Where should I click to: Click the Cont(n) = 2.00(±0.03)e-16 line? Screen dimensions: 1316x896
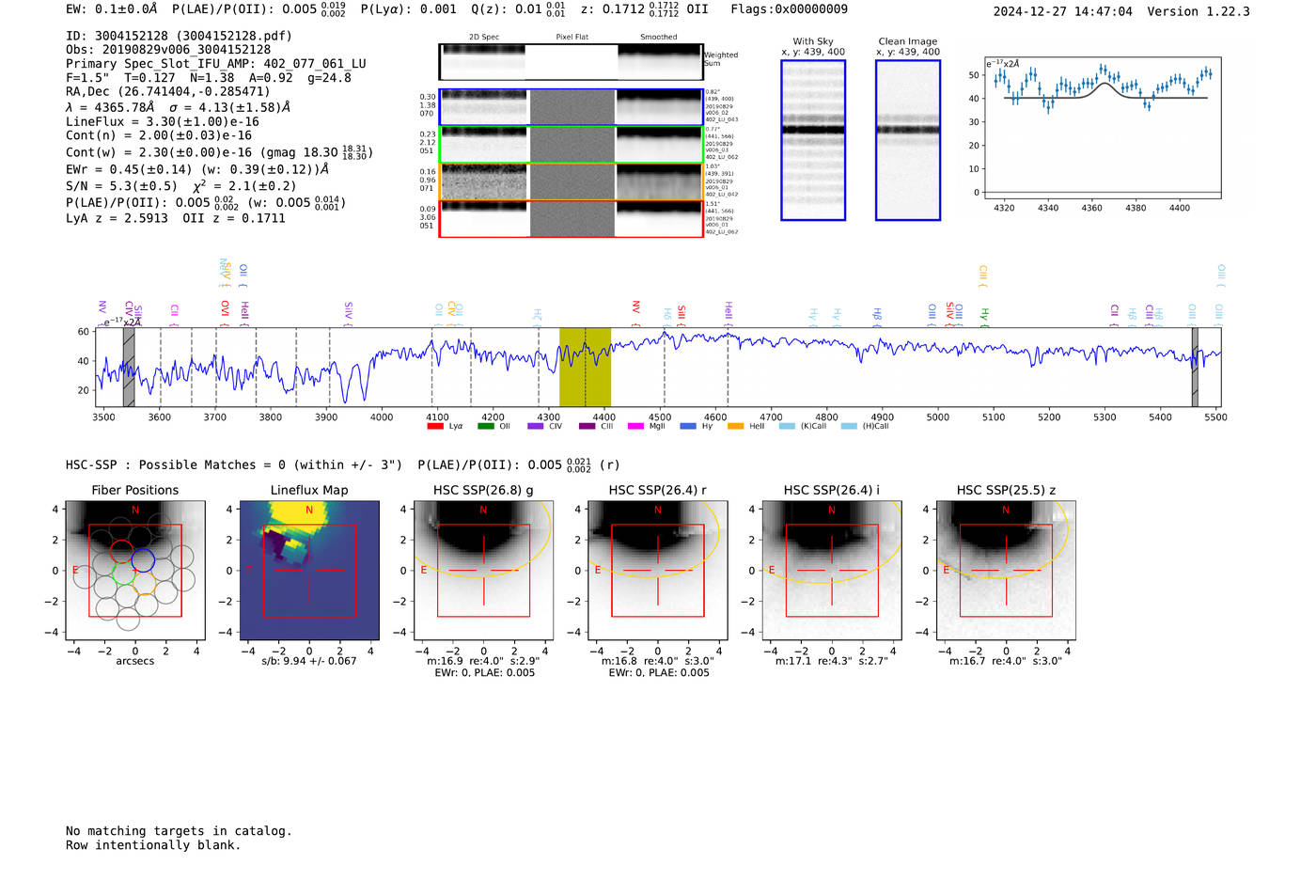point(159,135)
